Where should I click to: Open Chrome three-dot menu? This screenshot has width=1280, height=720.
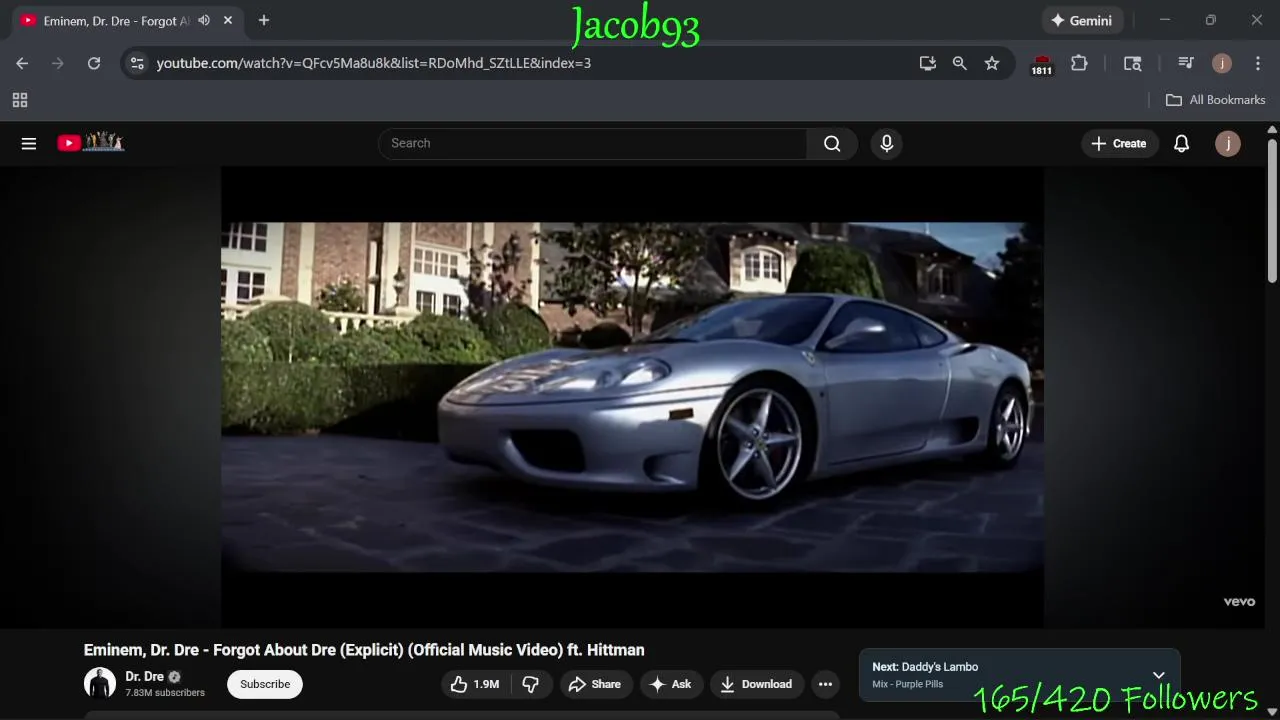pyautogui.click(x=1258, y=63)
